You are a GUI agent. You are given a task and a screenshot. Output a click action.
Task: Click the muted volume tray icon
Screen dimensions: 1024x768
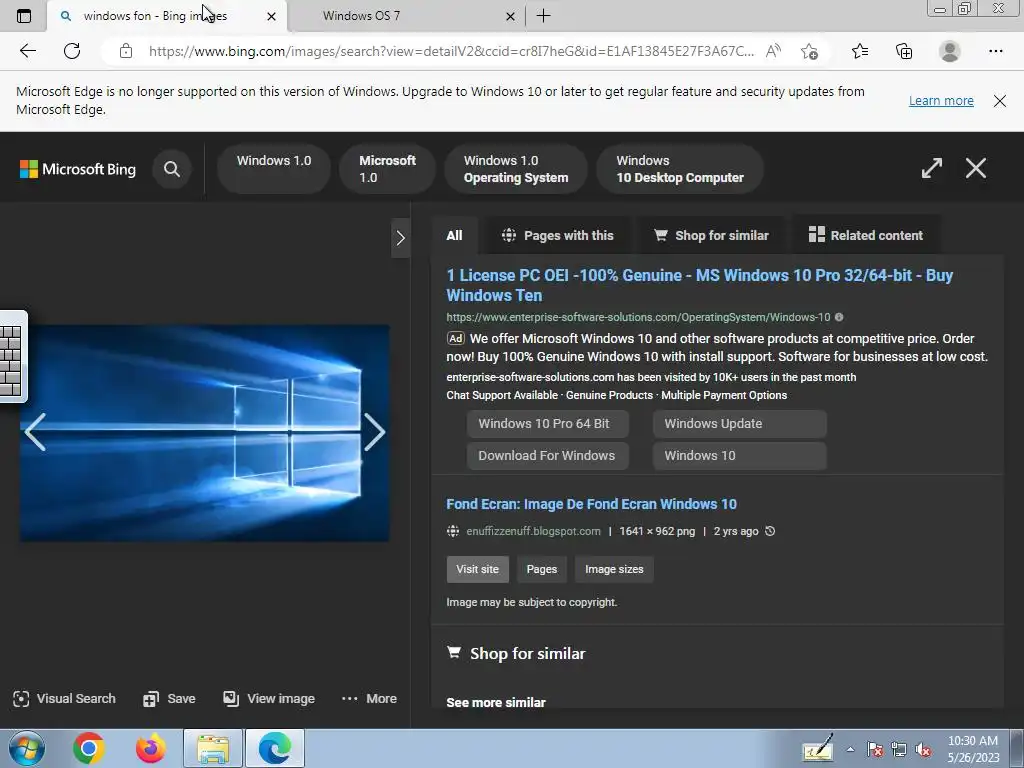coord(923,750)
